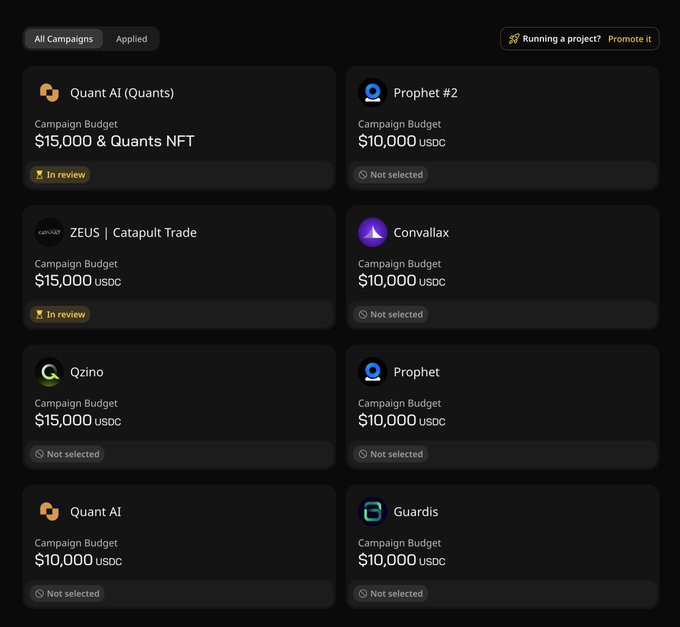The image size is (680, 627).
Task: Click the Convallax purple logo icon
Action: [x=373, y=232]
